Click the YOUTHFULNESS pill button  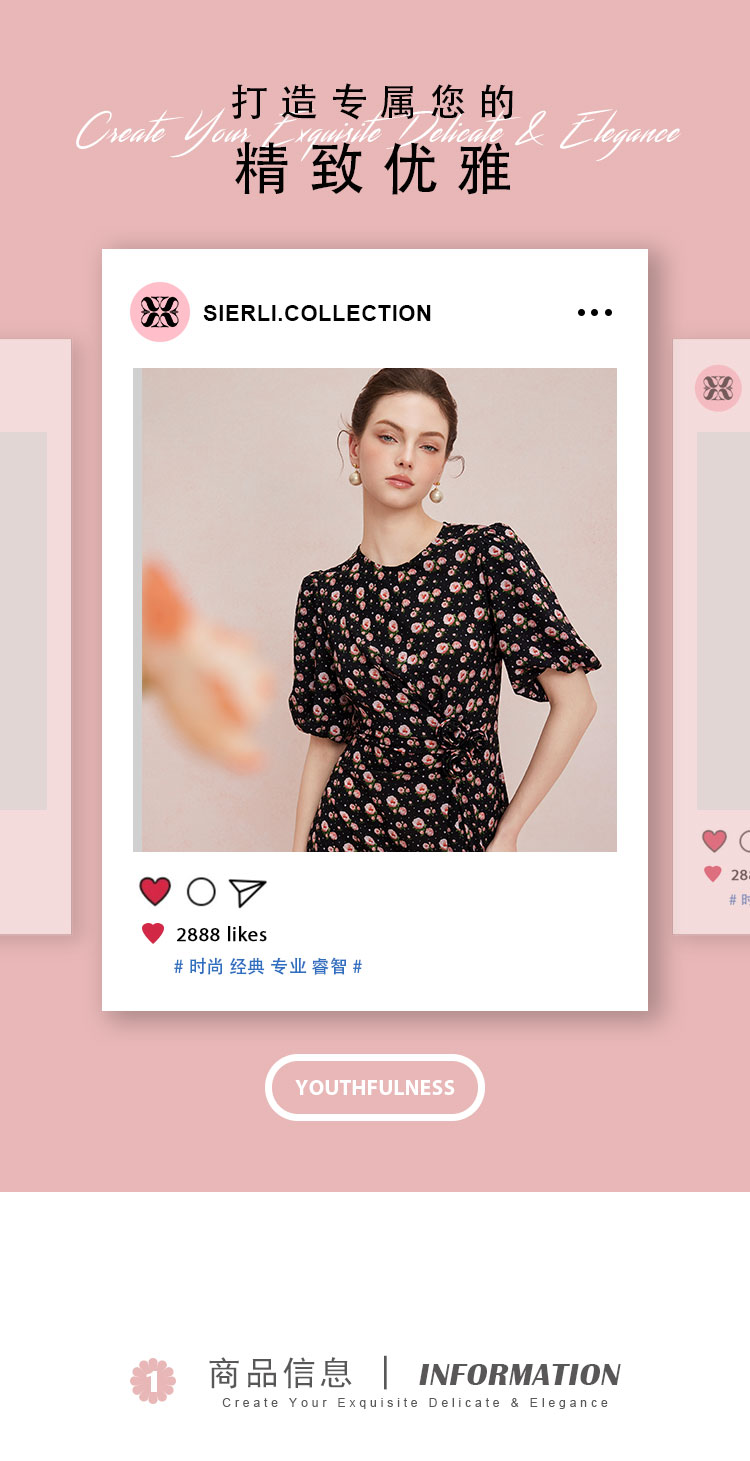click(x=375, y=1087)
